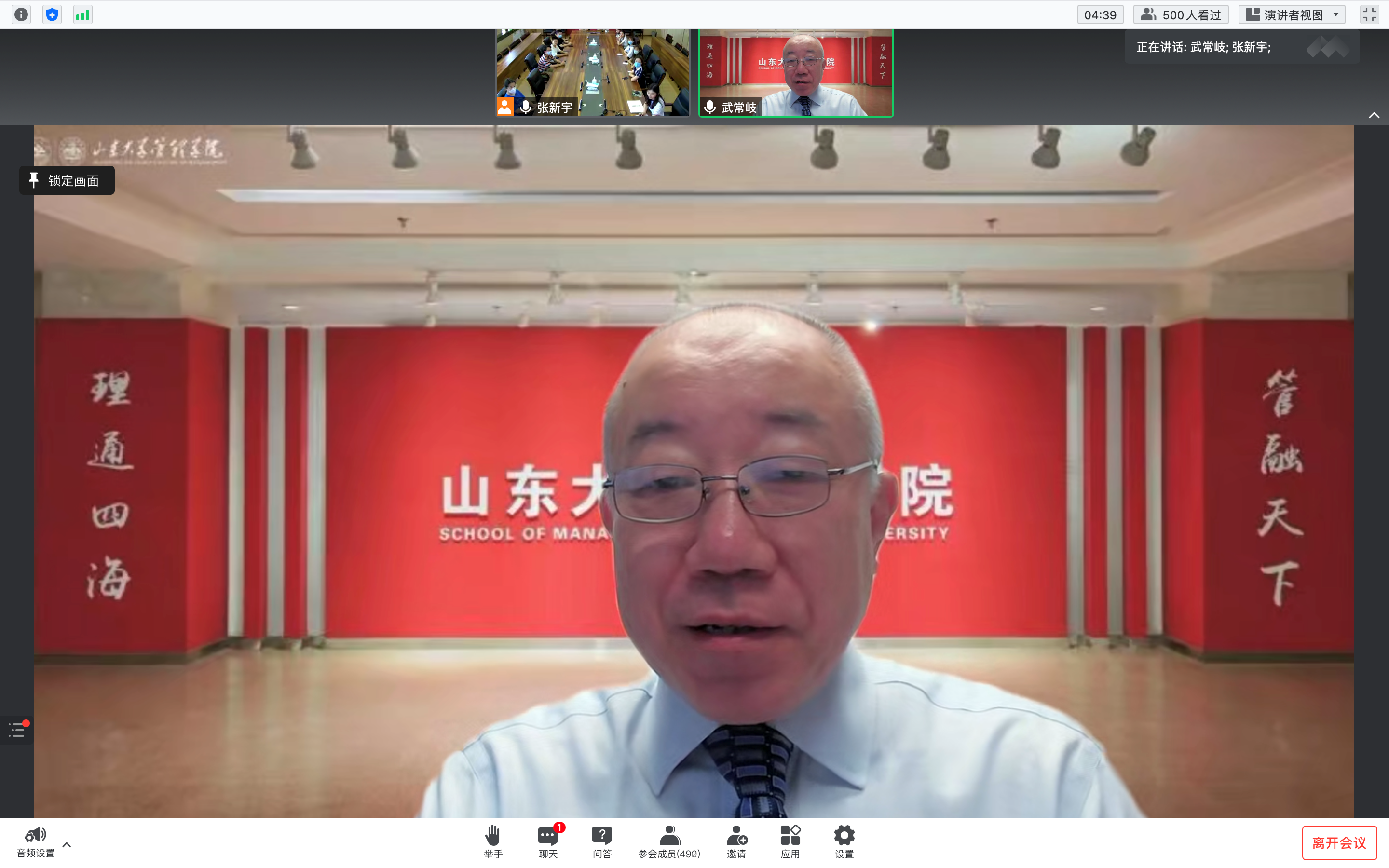The width and height of the screenshot is (1389, 868).
Task: Raise hand with the 举手 button
Action: pyautogui.click(x=493, y=842)
